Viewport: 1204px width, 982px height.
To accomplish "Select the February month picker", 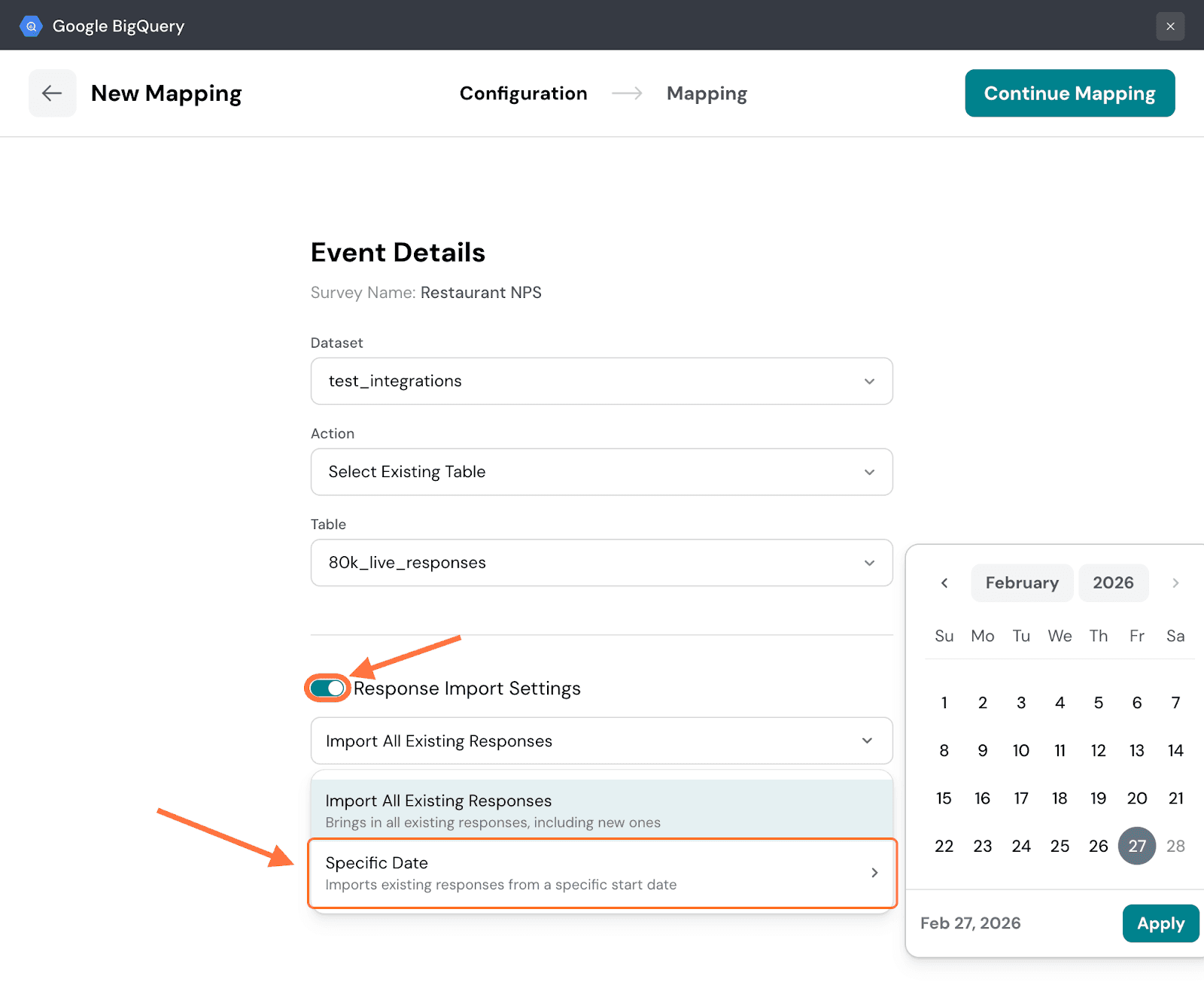I will [1021, 583].
